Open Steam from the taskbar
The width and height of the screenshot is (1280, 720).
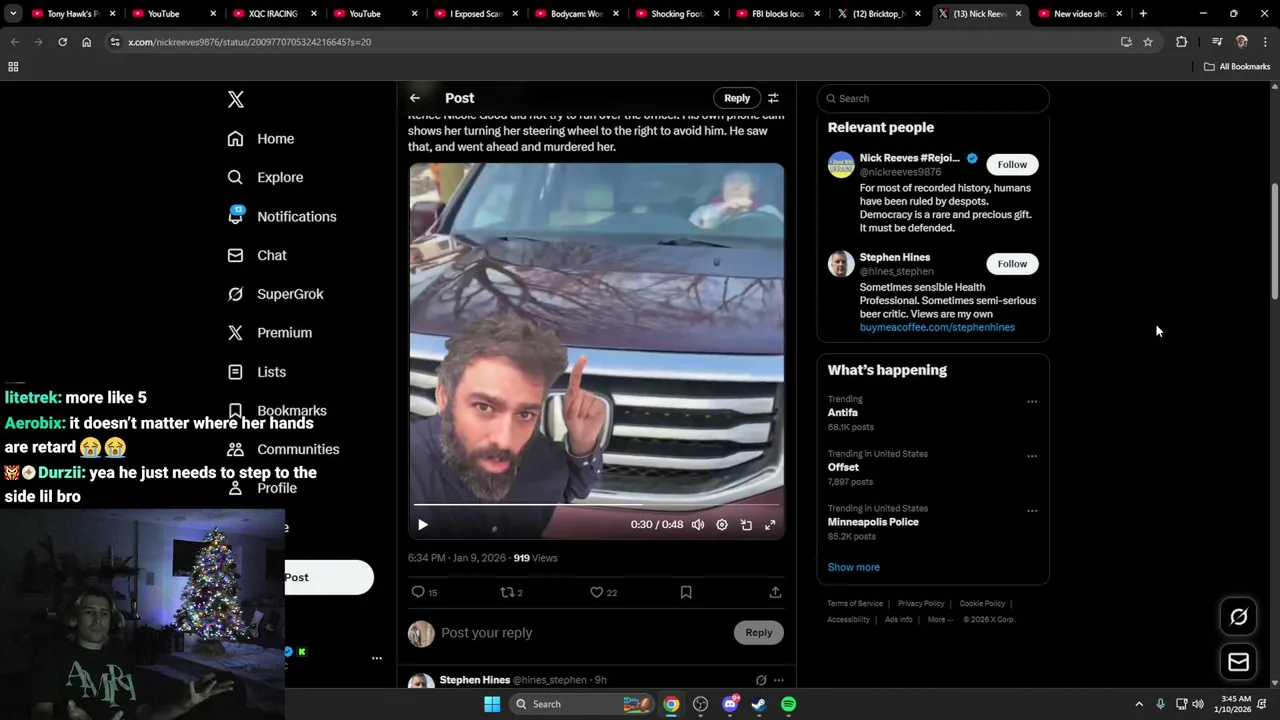(x=759, y=704)
